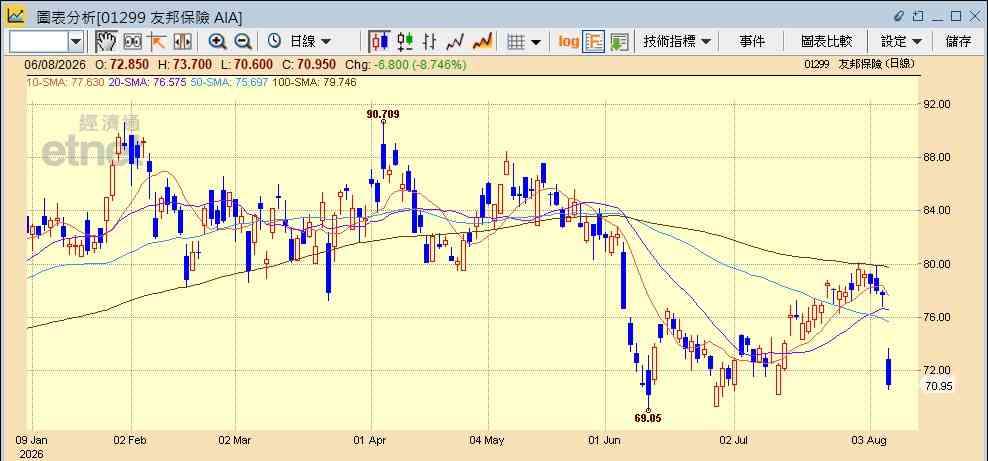Click the pop-out window icon
This screenshot has width=988, height=461.
tap(919, 16)
